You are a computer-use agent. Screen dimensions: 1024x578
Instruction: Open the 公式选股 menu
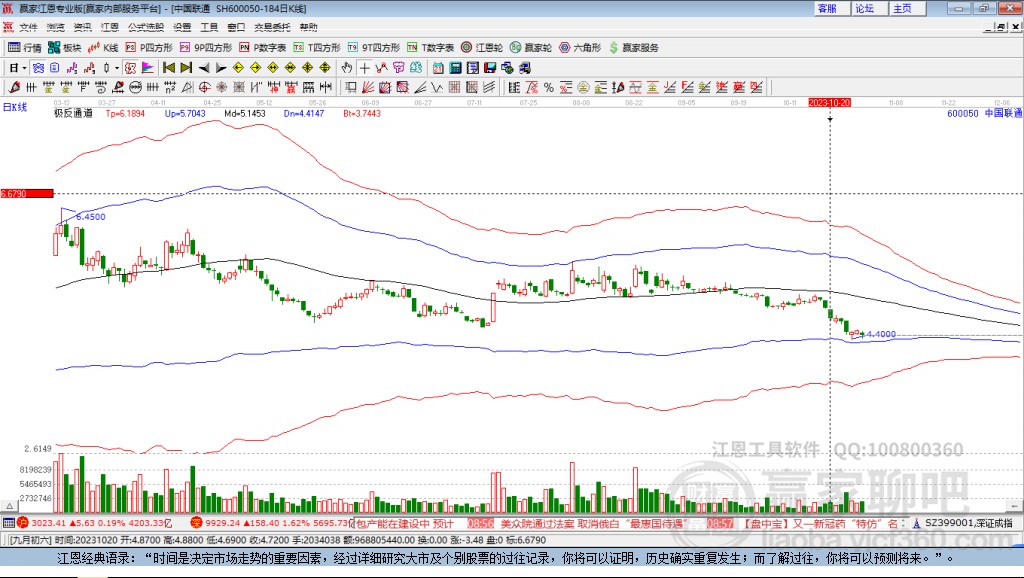pos(144,27)
